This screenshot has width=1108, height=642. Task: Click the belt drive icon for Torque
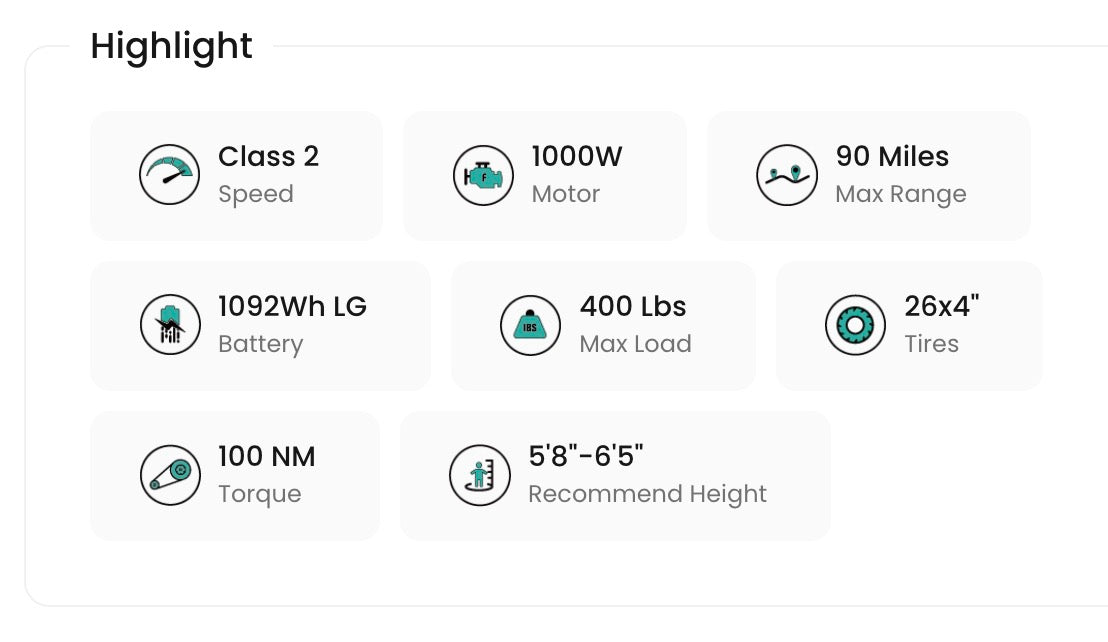169,475
